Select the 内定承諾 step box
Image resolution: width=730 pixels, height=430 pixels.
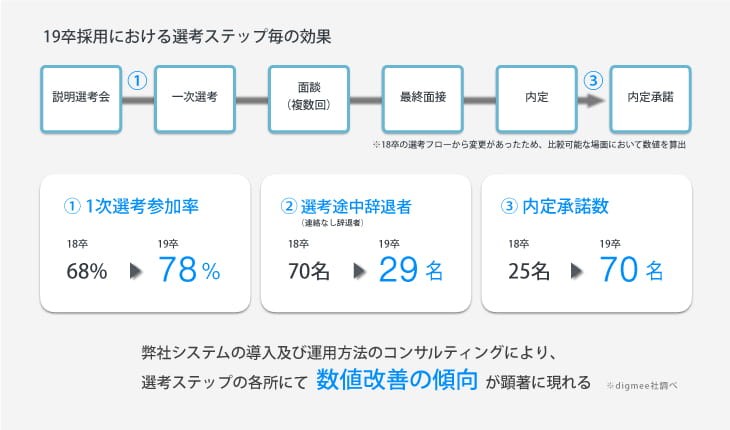click(x=650, y=99)
